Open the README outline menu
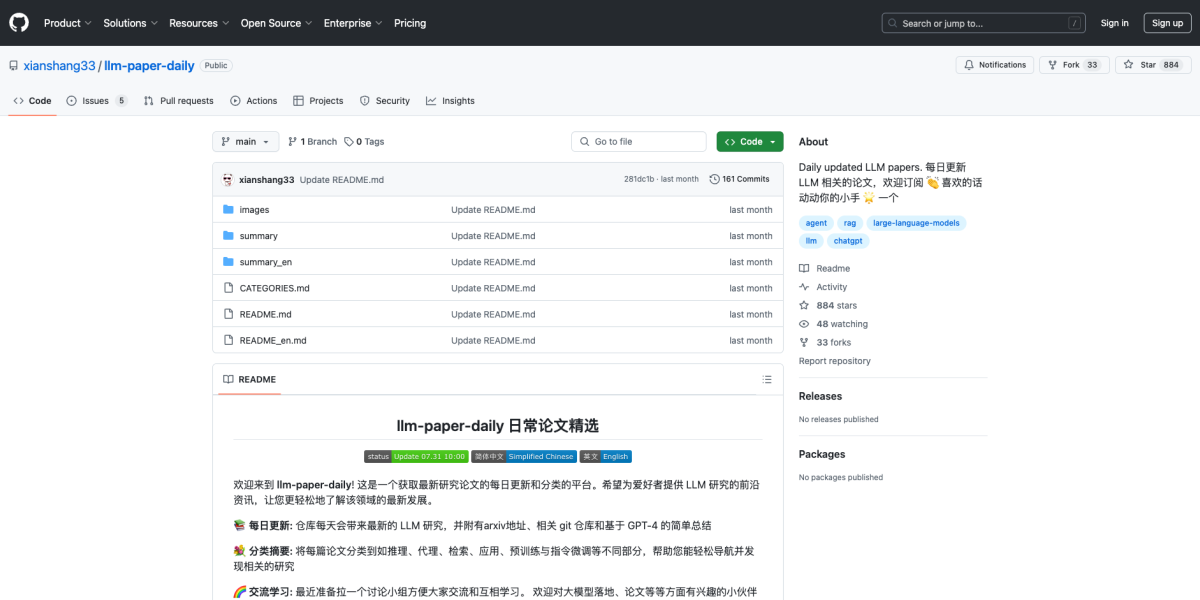 [x=767, y=379]
